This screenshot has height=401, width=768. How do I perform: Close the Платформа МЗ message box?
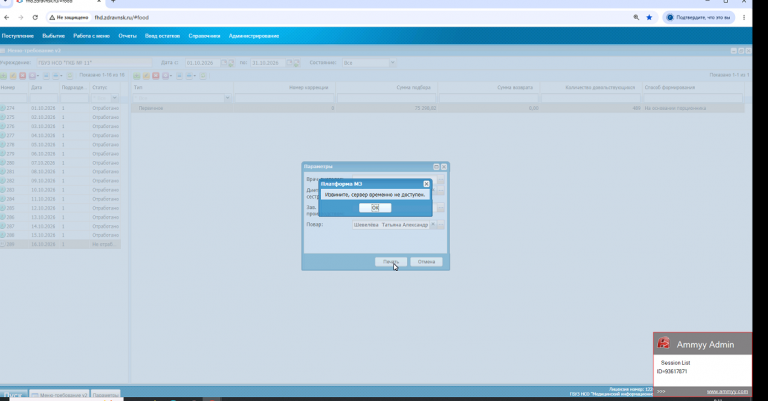[426, 184]
